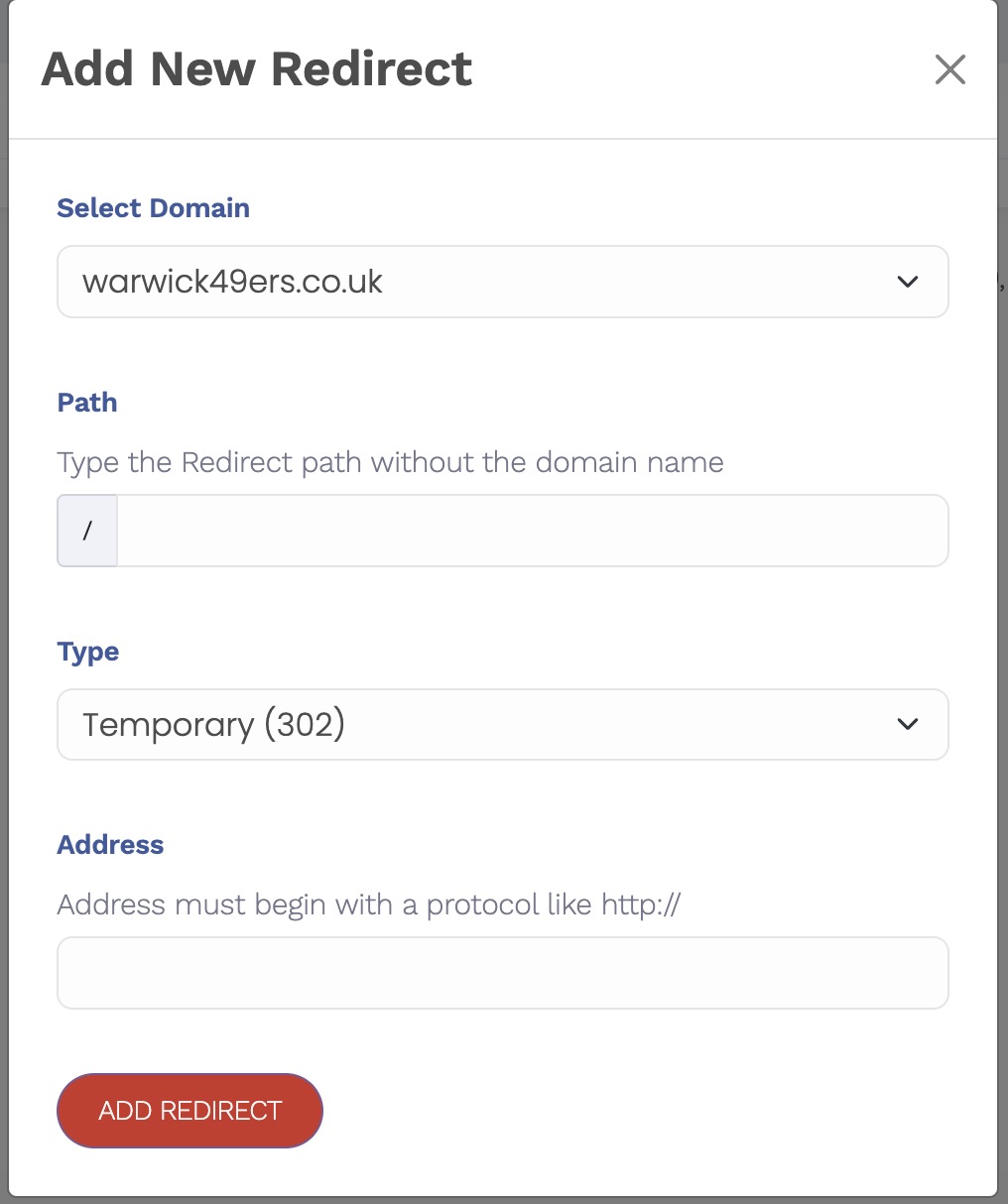This screenshot has width=1008, height=1204.
Task: Click the Type field label
Action: click(88, 652)
